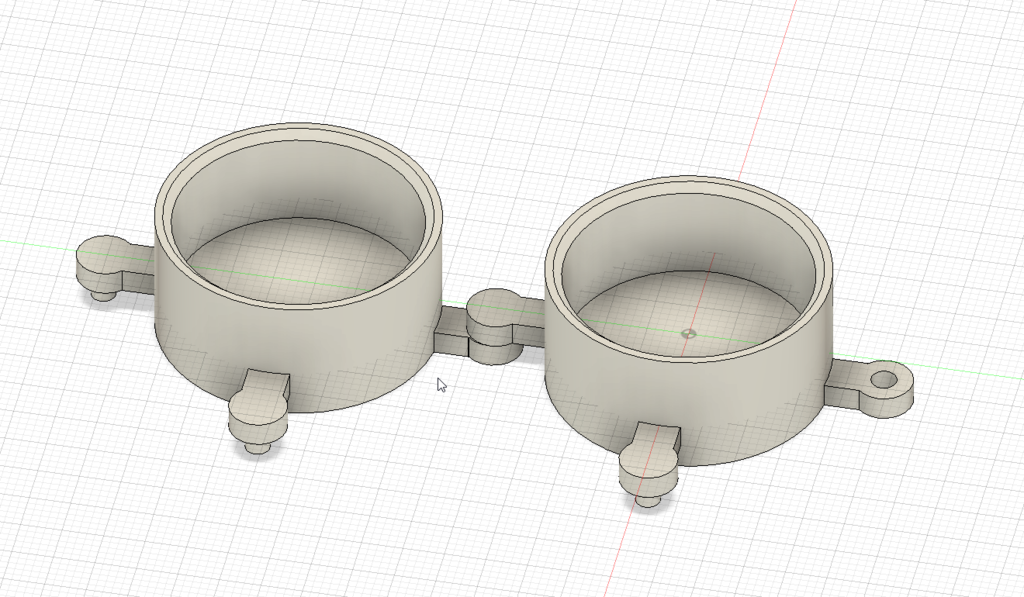This screenshot has height=597, width=1024.
Task: Click the inner wall of left ring
Action: [x=300, y=190]
